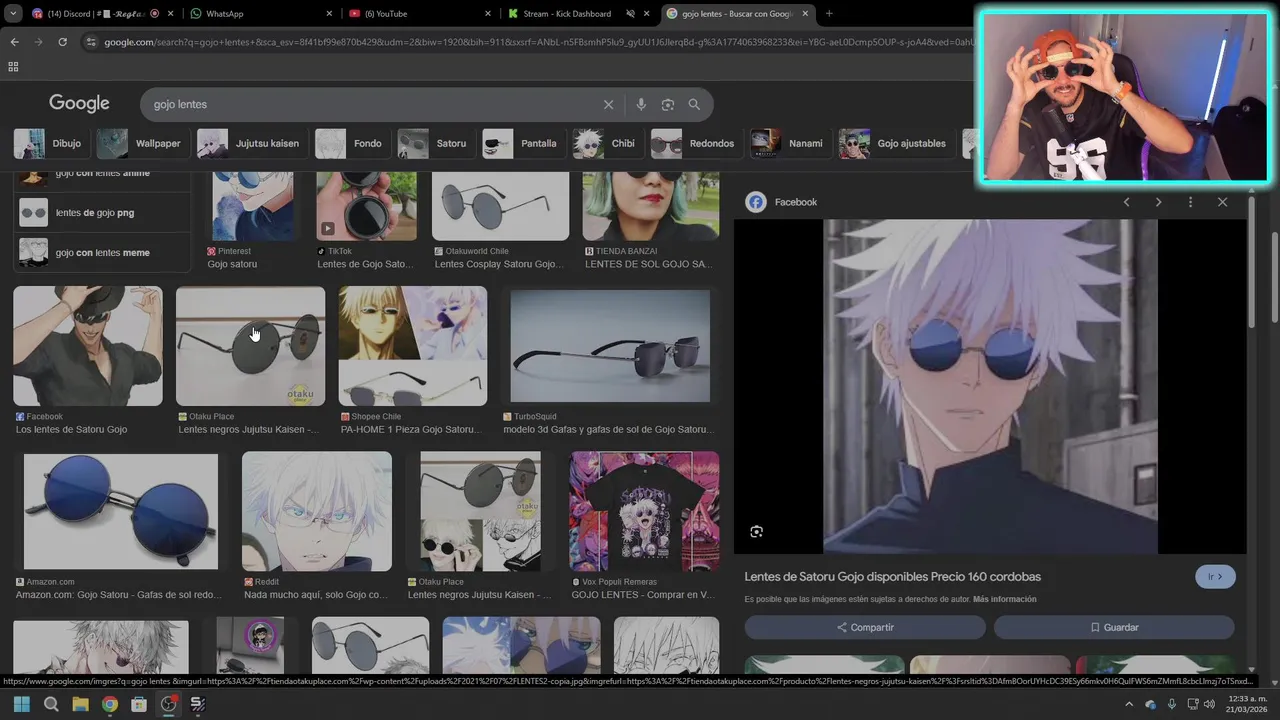The image size is (1280, 720).
Task: Choose suggestion lentes de gojo png
Action: pyautogui.click(x=102, y=212)
